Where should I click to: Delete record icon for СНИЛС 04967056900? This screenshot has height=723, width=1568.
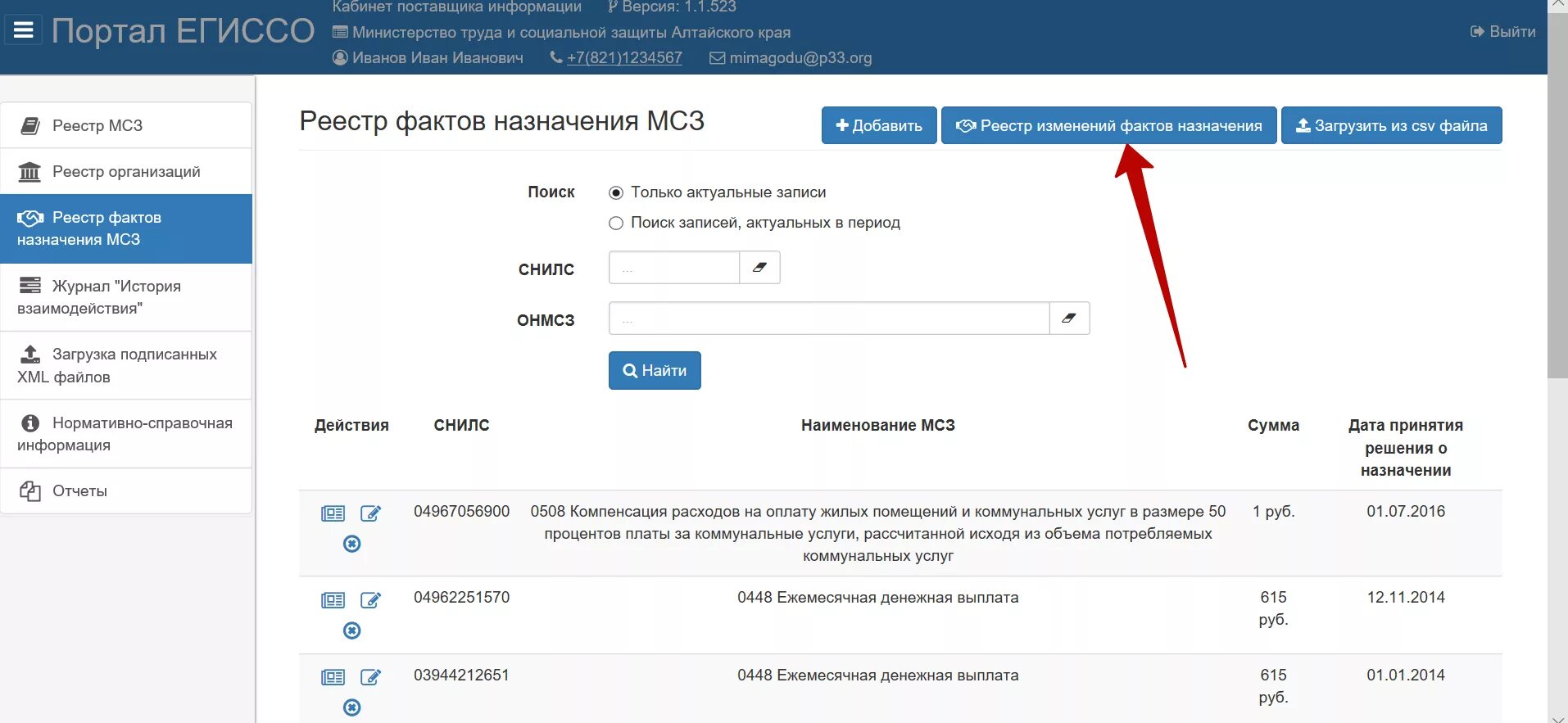(351, 544)
